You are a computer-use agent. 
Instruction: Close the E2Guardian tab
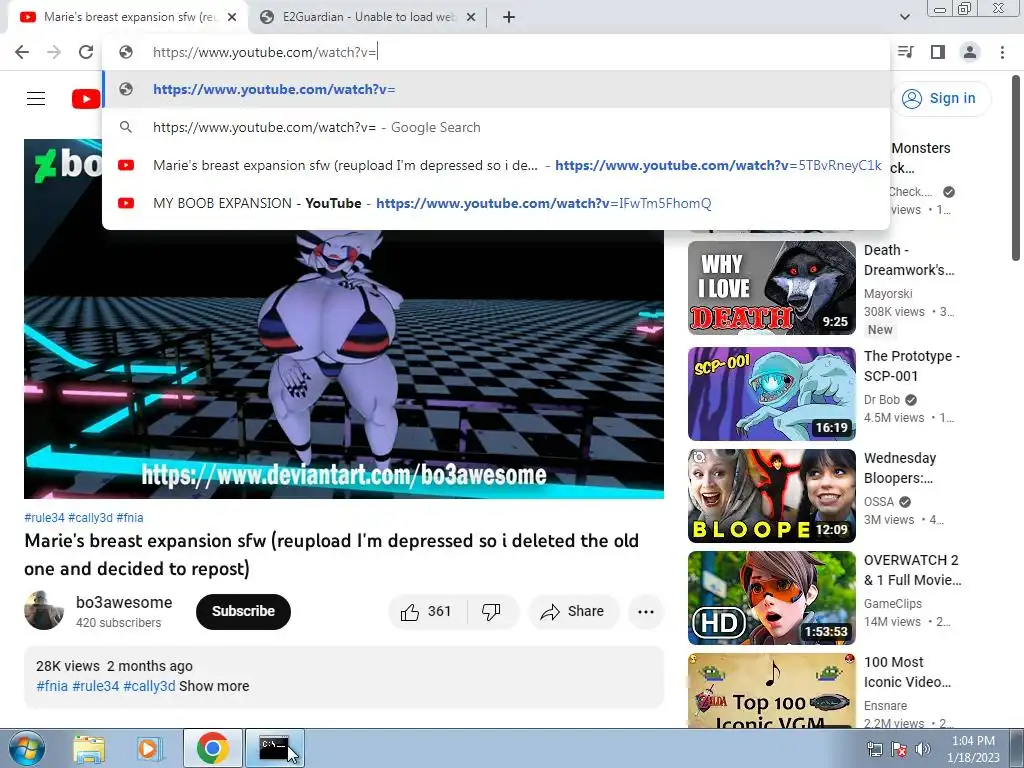[471, 17]
